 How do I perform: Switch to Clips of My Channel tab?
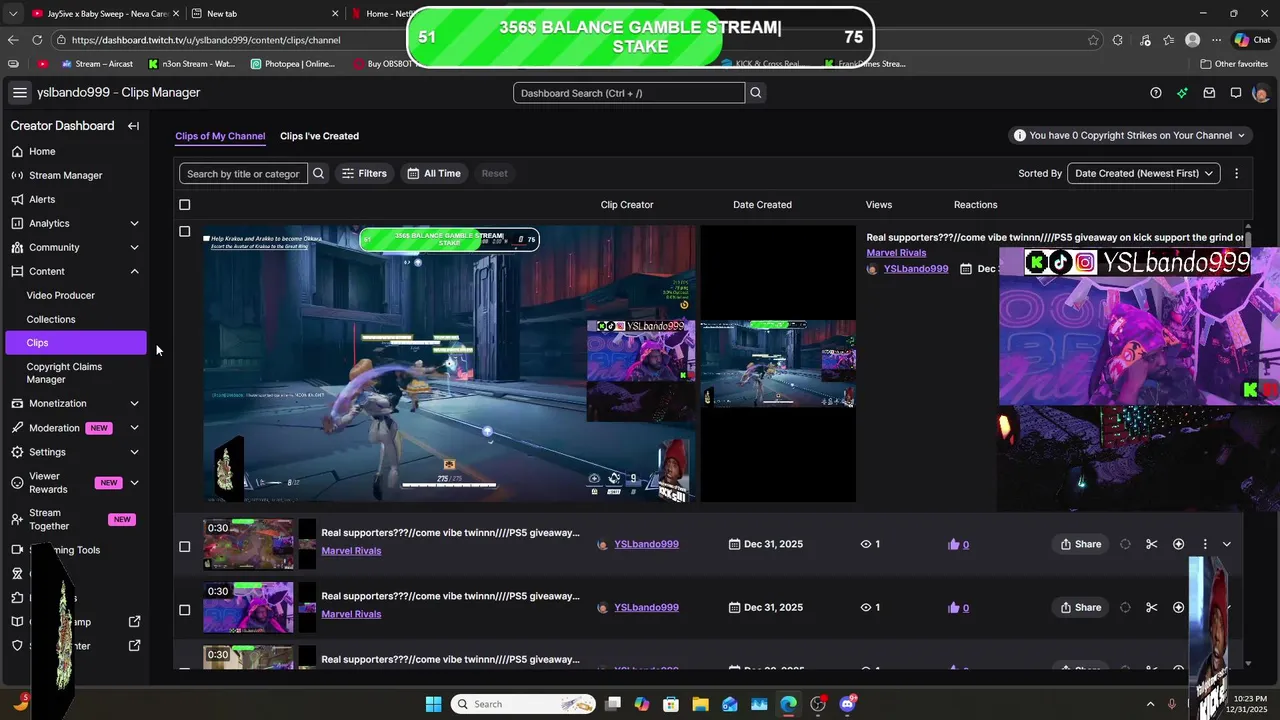pyautogui.click(x=220, y=136)
